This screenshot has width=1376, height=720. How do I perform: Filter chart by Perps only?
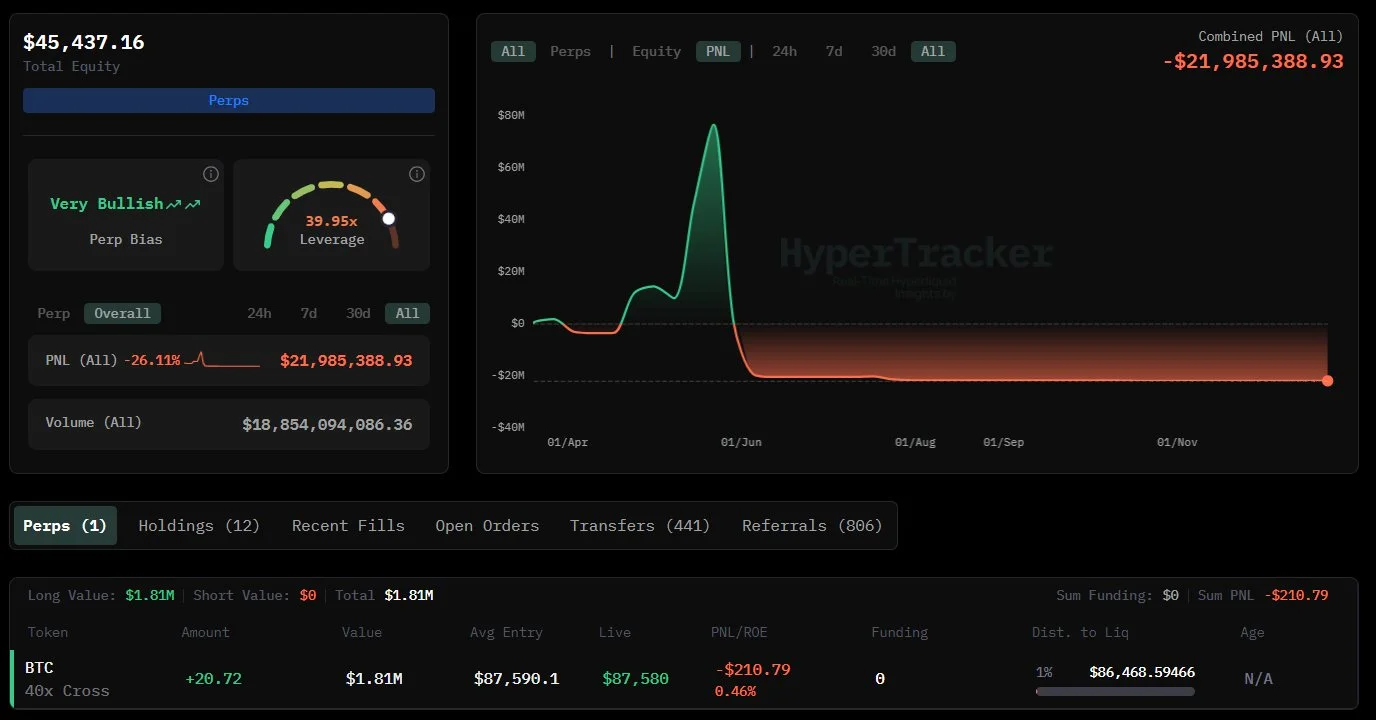[x=570, y=51]
